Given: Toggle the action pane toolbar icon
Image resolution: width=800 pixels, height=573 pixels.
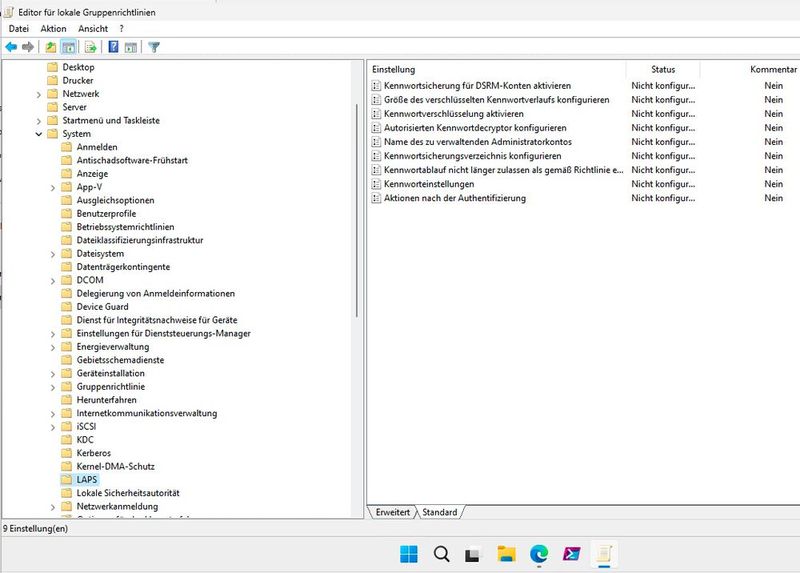Looking at the screenshot, I should tap(131, 47).
